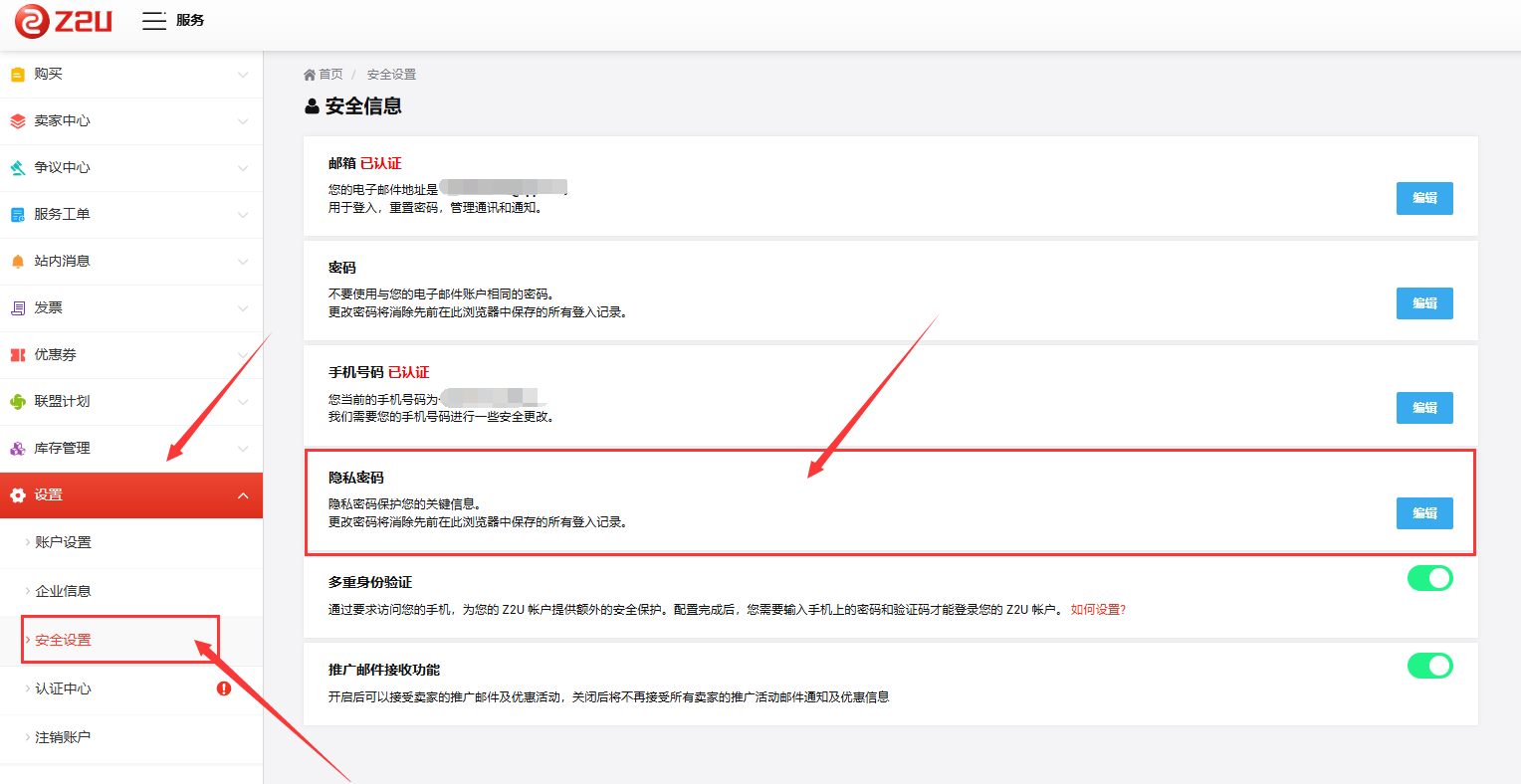Open 企业信息 submenu item
This screenshot has width=1521, height=784.
(x=131, y=591)
